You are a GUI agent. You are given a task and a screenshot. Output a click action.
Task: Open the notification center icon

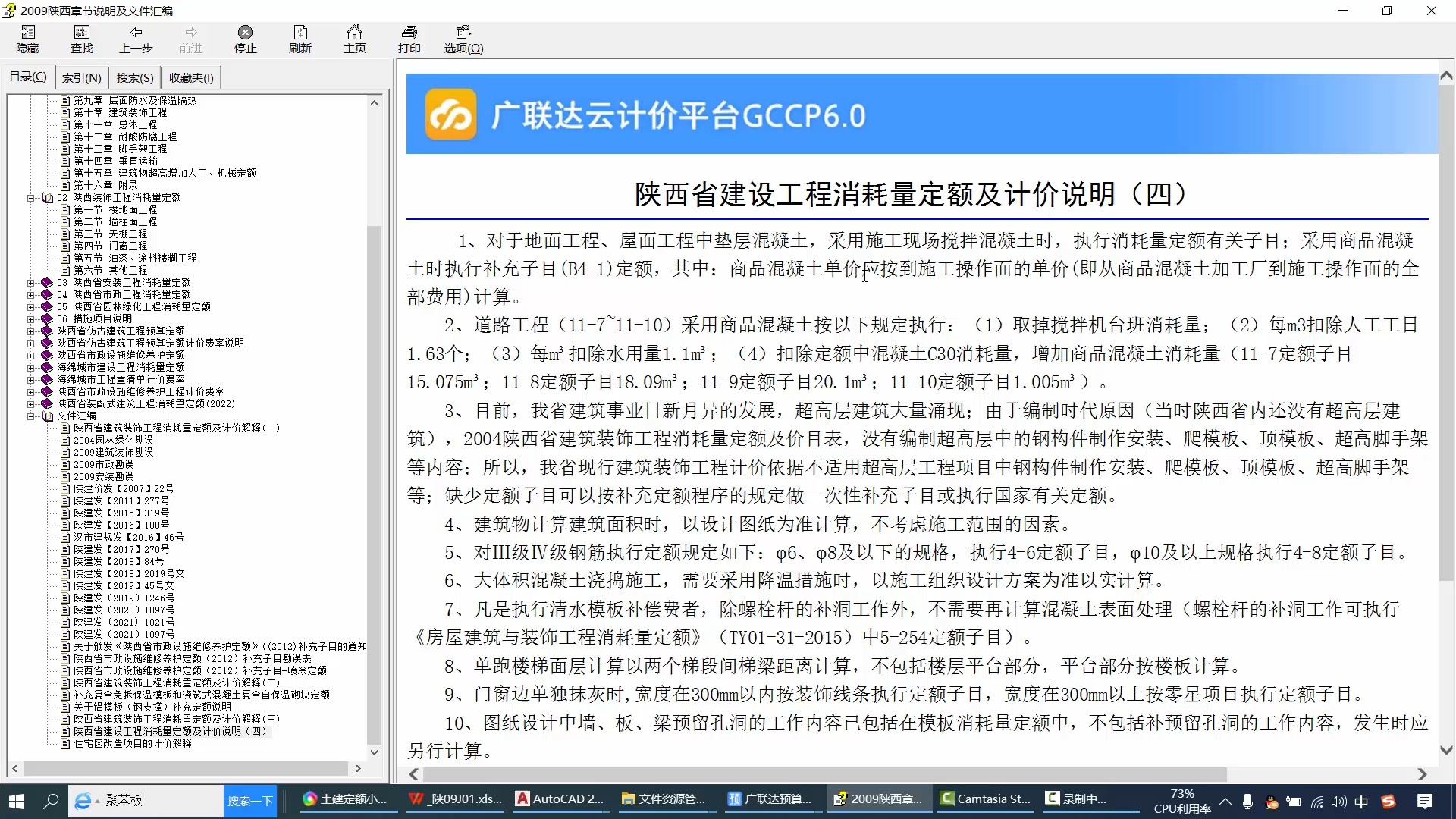click(x=1425, y=802)
